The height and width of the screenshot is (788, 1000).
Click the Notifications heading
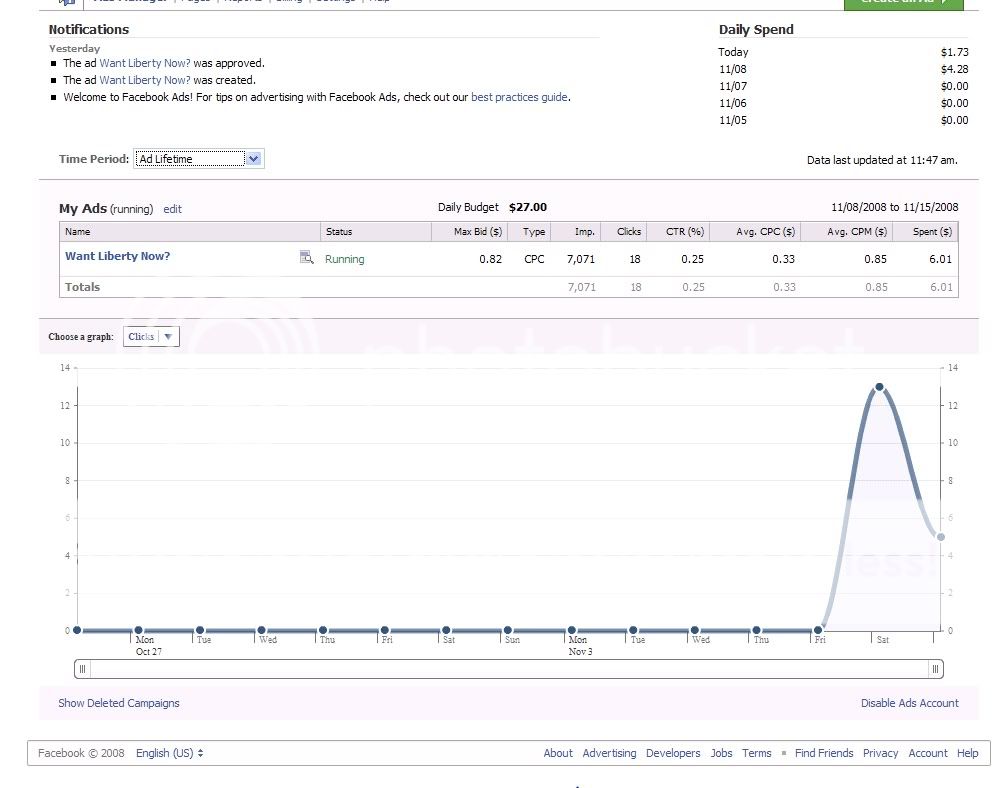point(89,29)
